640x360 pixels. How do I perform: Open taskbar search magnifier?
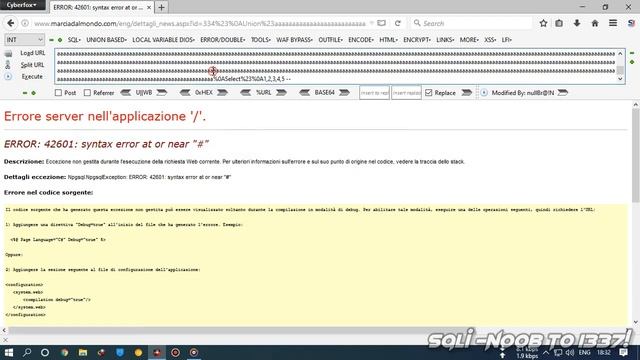coord(27,352)
